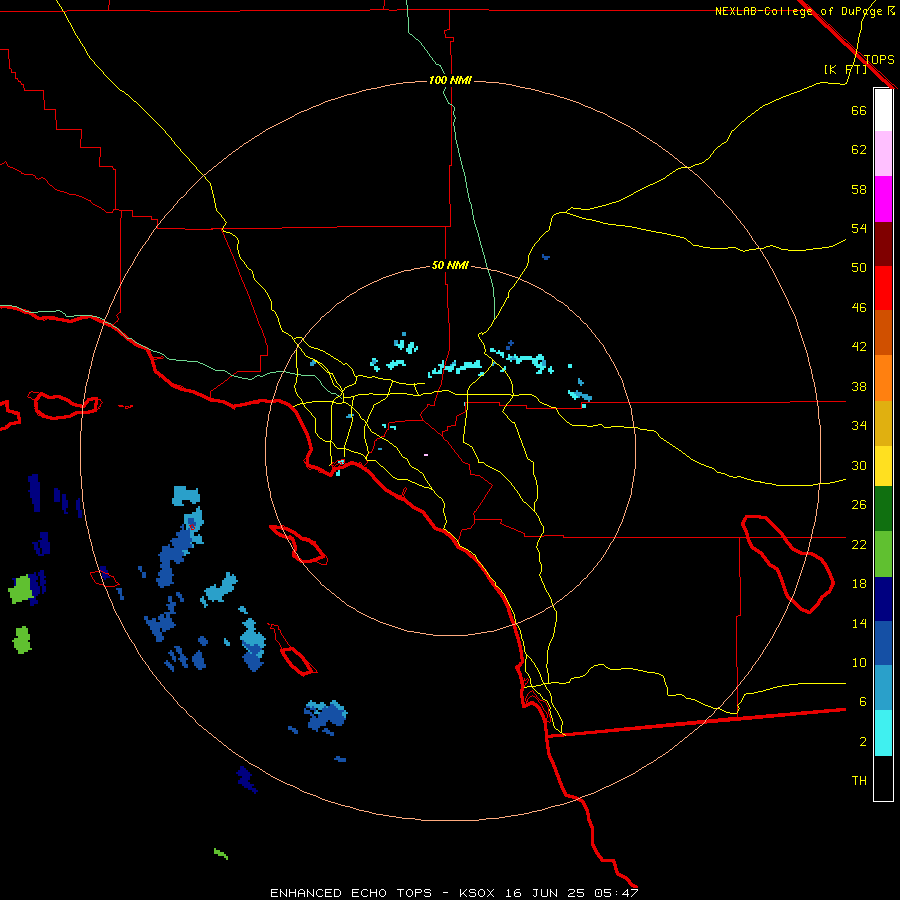Image resolution: width=900 pixels, height=900 pixels.
Task: Select the dark red (maroon) legend swatch
Action: click(883, 244)
